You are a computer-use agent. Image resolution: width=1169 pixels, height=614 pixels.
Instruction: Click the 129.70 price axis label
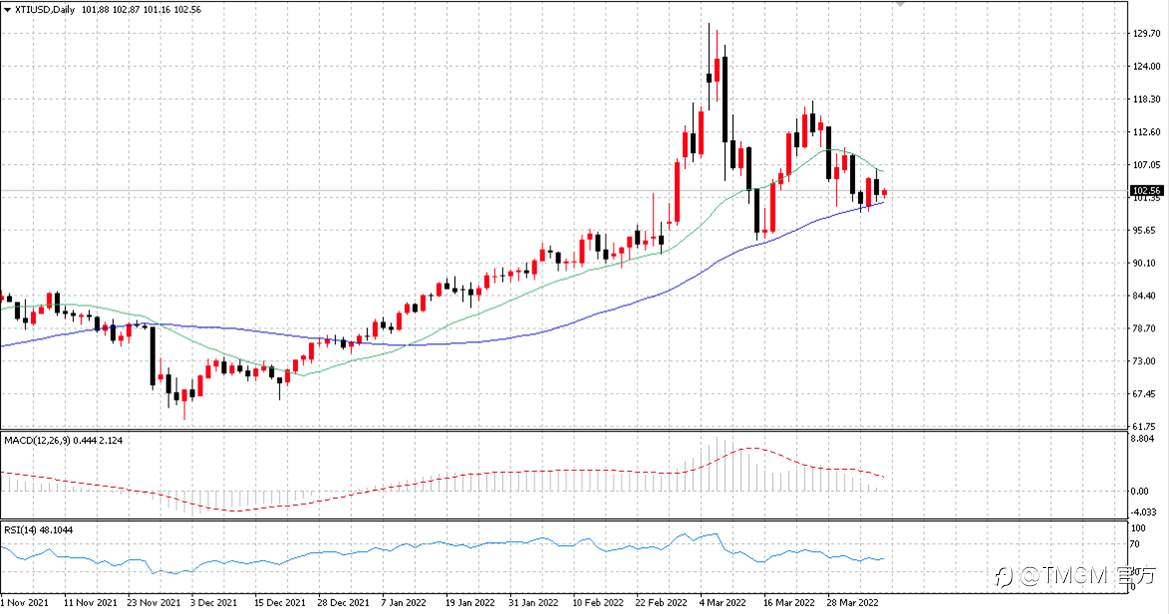[x=1147, y=34]
